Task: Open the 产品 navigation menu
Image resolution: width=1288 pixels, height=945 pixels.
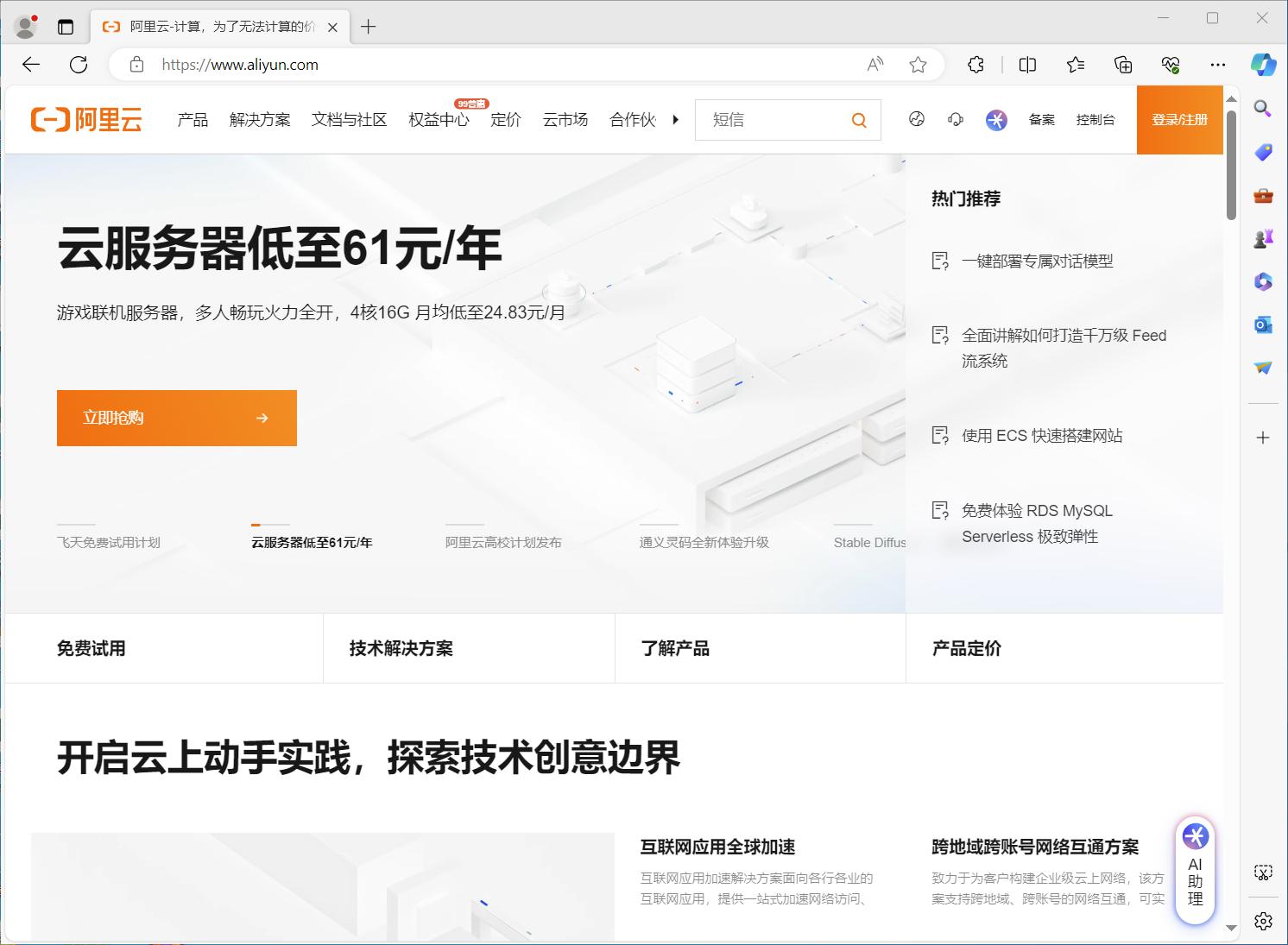Action: [x=193, y=120]
